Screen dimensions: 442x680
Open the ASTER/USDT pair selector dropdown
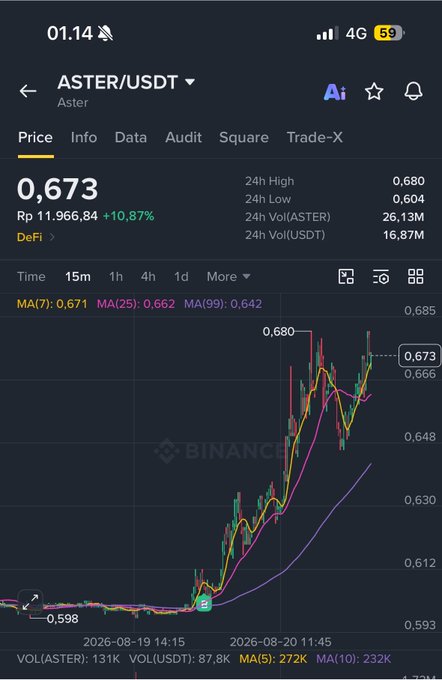tap(126, 82)
